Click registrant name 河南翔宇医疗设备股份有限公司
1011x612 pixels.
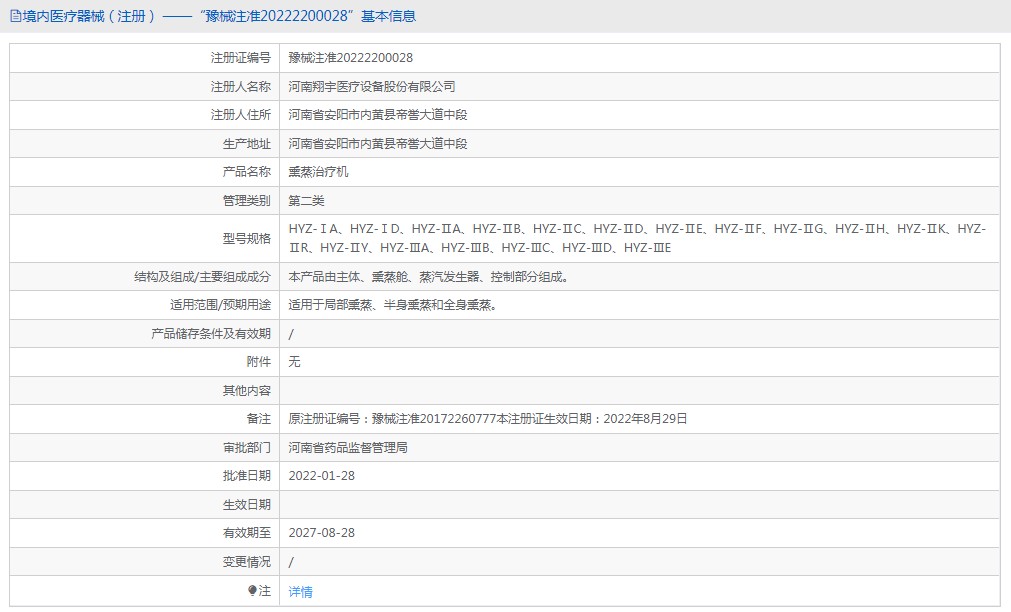tap(371, 87)
